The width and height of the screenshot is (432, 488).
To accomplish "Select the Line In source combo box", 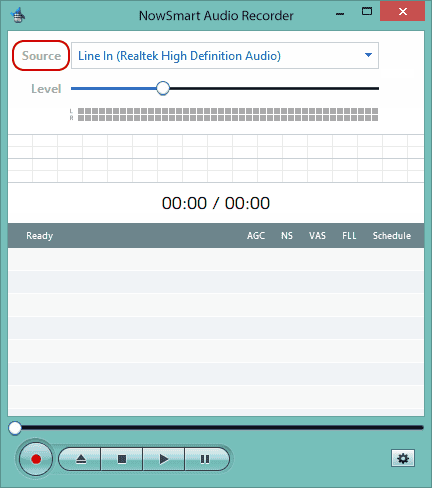I will click(225, 55).
